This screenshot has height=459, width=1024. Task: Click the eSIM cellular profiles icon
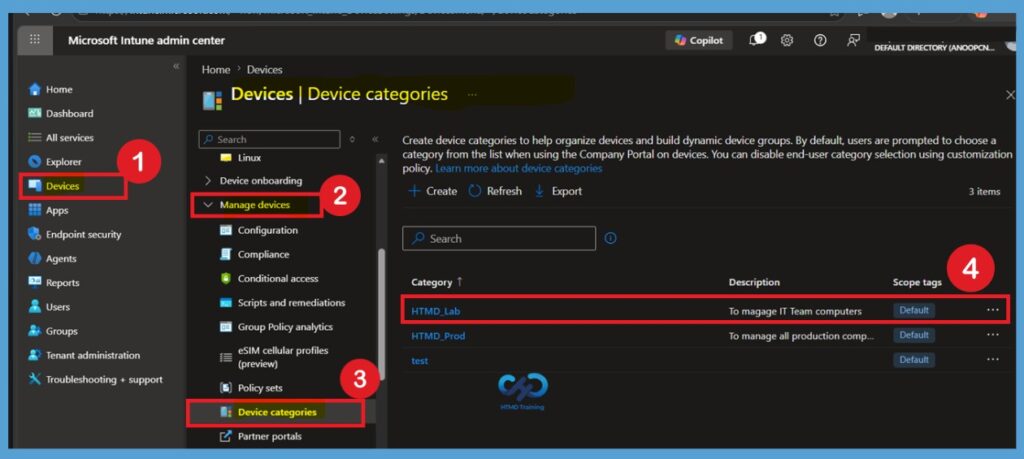(x=226, y=357)
